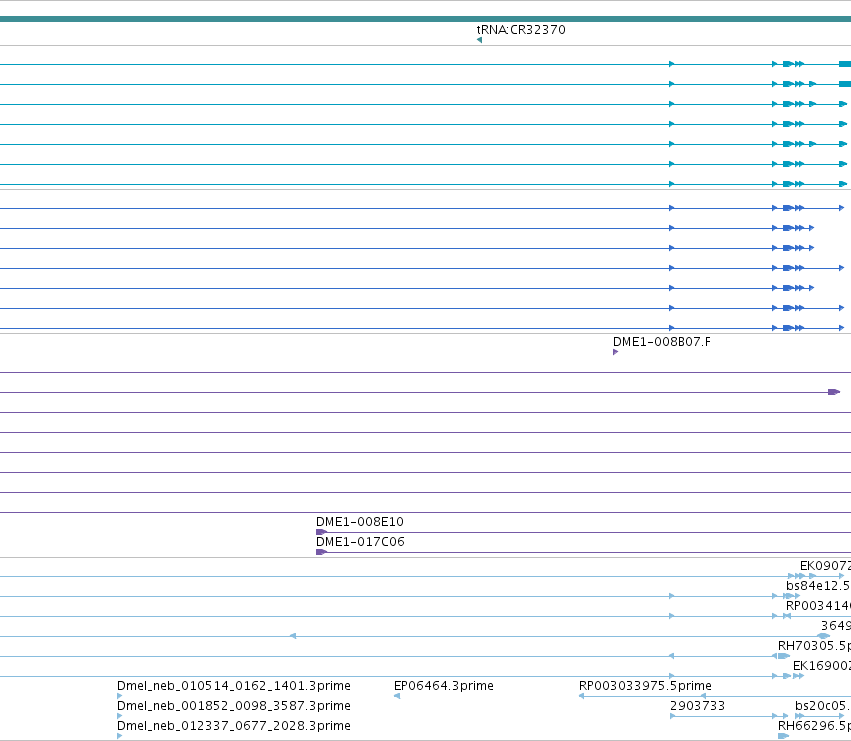
Task: Select the left-pointing arrow under EP06464.3prime
Action: (397, 696)
